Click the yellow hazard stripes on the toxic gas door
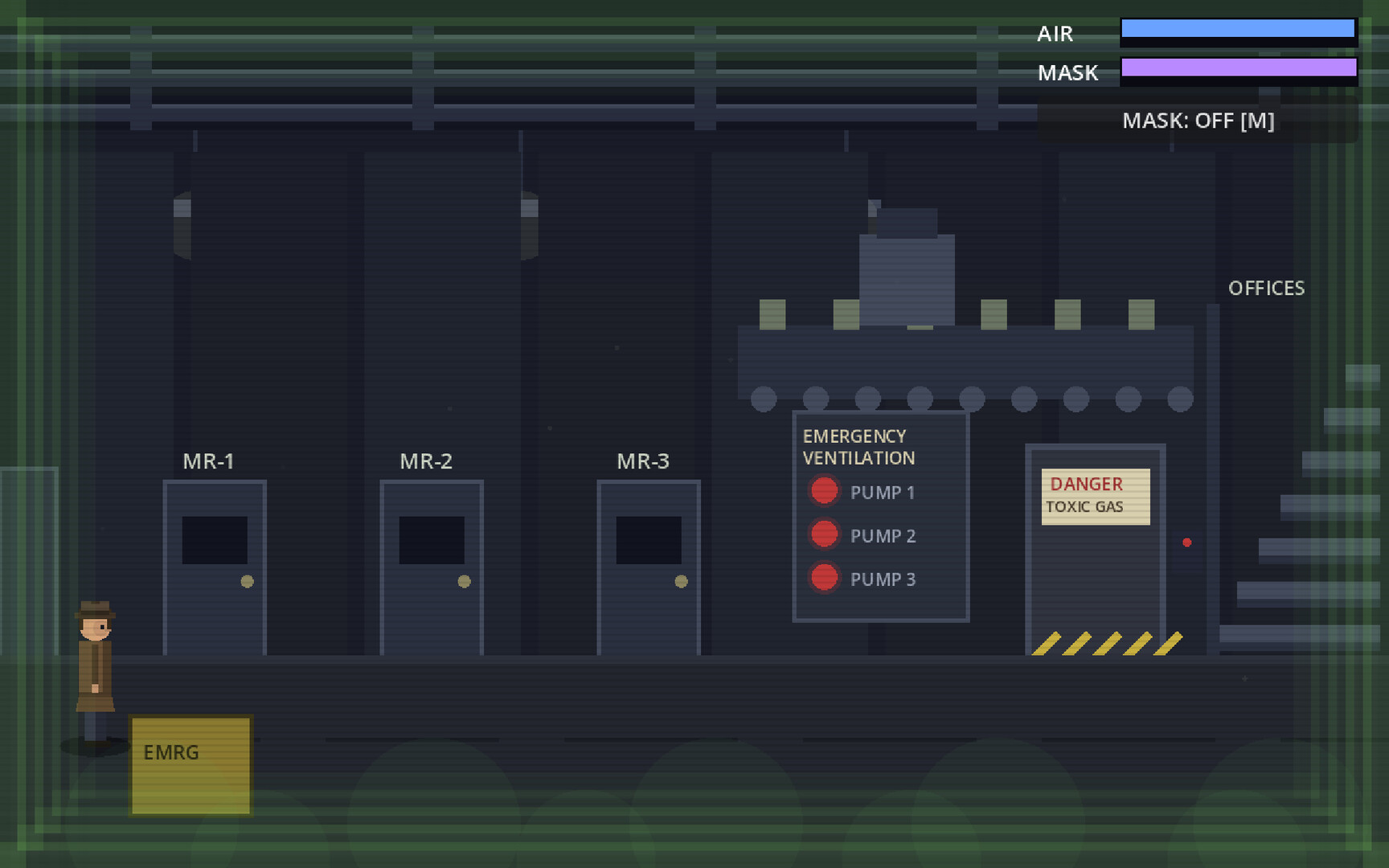This screenshot has width=1389, height=868. click(1107, 644)
